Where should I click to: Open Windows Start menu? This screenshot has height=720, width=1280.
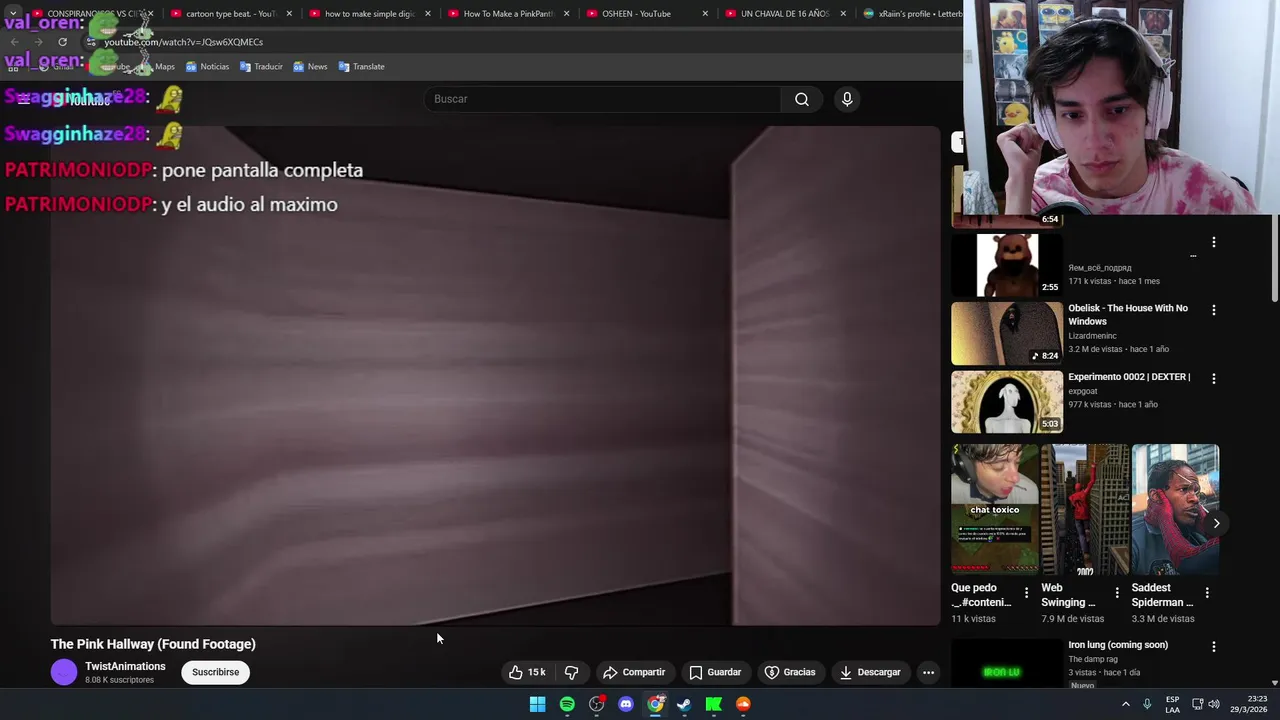(537, 704)
